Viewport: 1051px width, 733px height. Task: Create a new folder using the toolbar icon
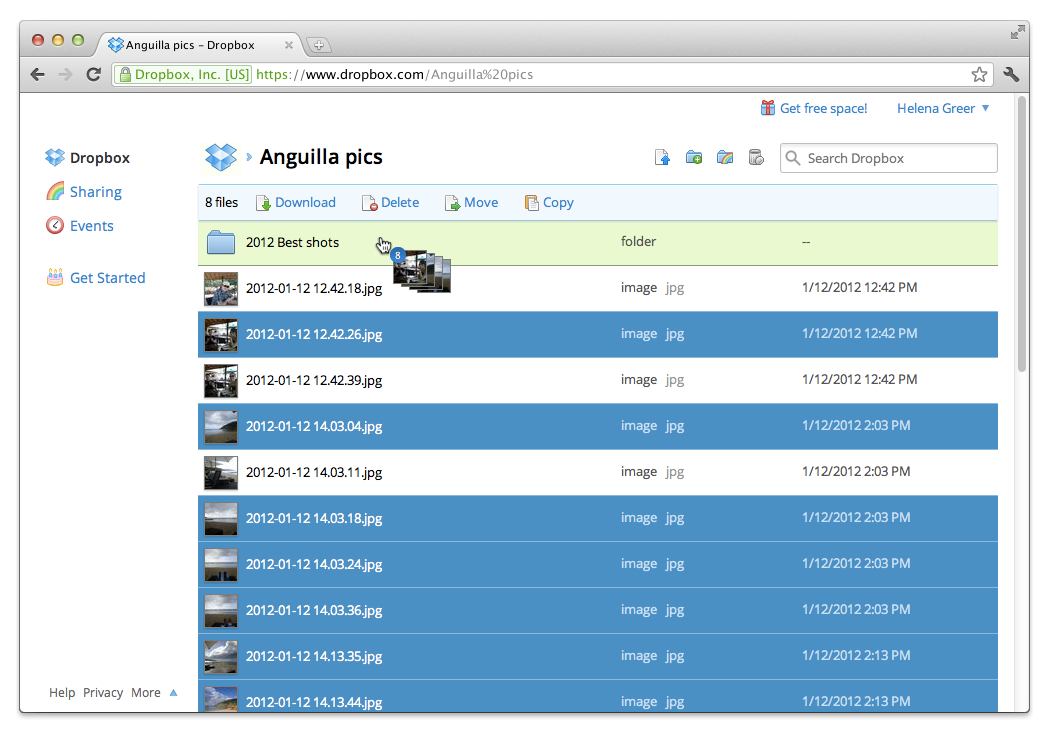[694, 158]
